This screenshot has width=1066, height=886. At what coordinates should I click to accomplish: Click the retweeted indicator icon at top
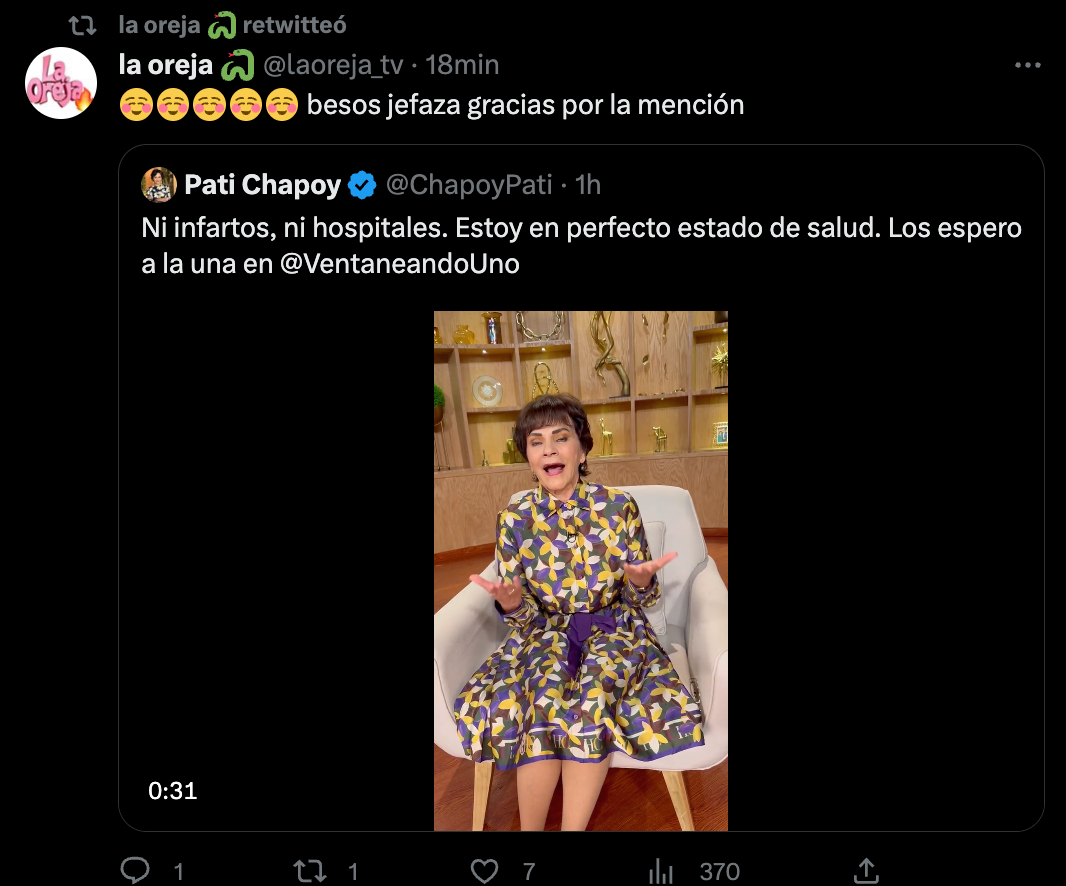86,26
